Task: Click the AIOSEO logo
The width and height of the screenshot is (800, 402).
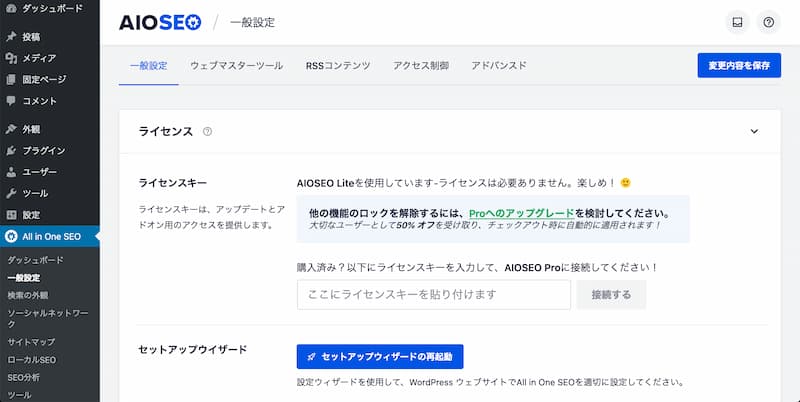Action: click(x=160, y=22)
